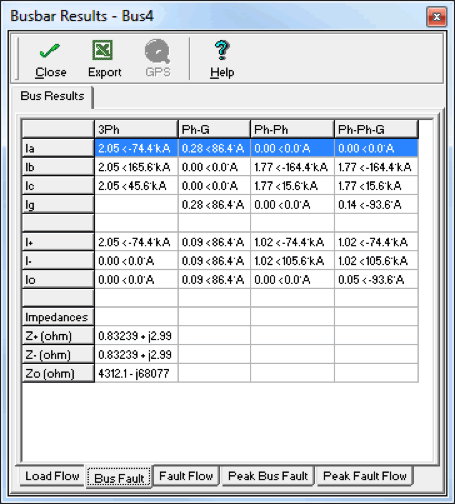Open the Fault Flow tab
The width and height of the screenshot is (455, 504).
(186, 476)
